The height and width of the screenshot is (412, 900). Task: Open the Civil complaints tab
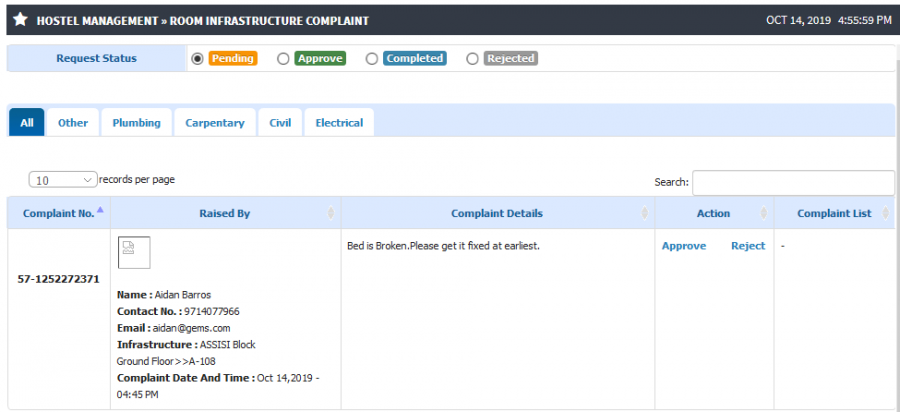(280, 123)
